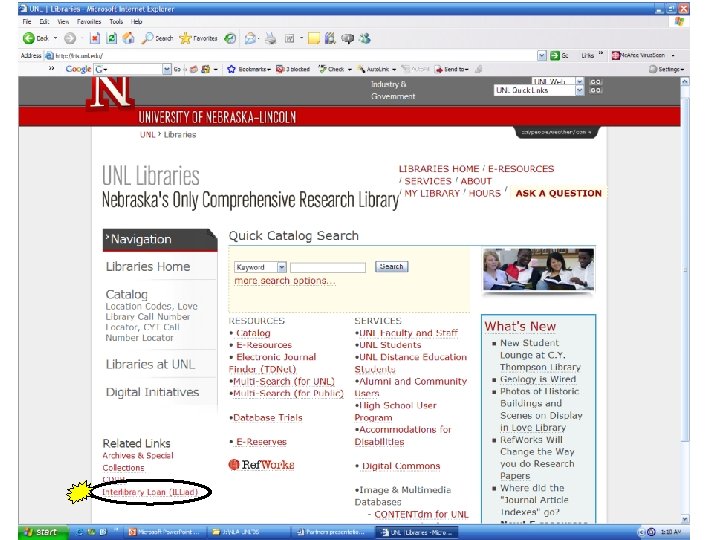Click the yellow note toolbar icon

coord(314,39)
